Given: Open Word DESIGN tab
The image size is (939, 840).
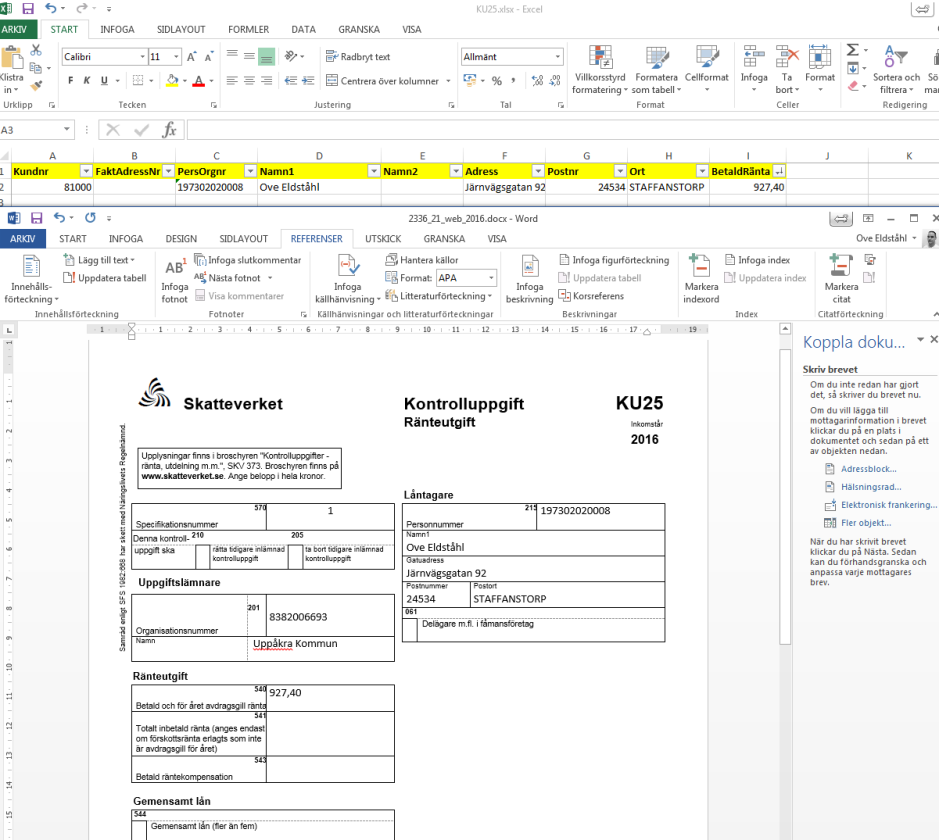Looking at the screenshot, I should [181, 239].
